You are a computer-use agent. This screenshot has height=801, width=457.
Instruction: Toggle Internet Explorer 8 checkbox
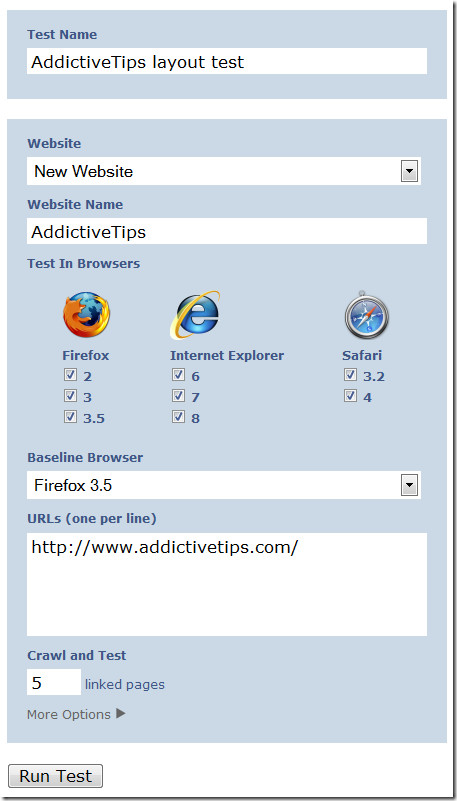click(178, 417)
